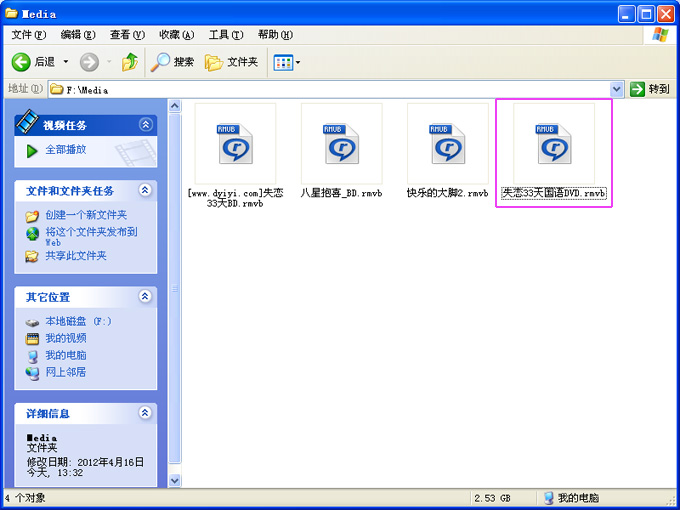This screenshot has height=510, width=680.
Task: Click the 全部播放 link
Action: pos(66,150)
